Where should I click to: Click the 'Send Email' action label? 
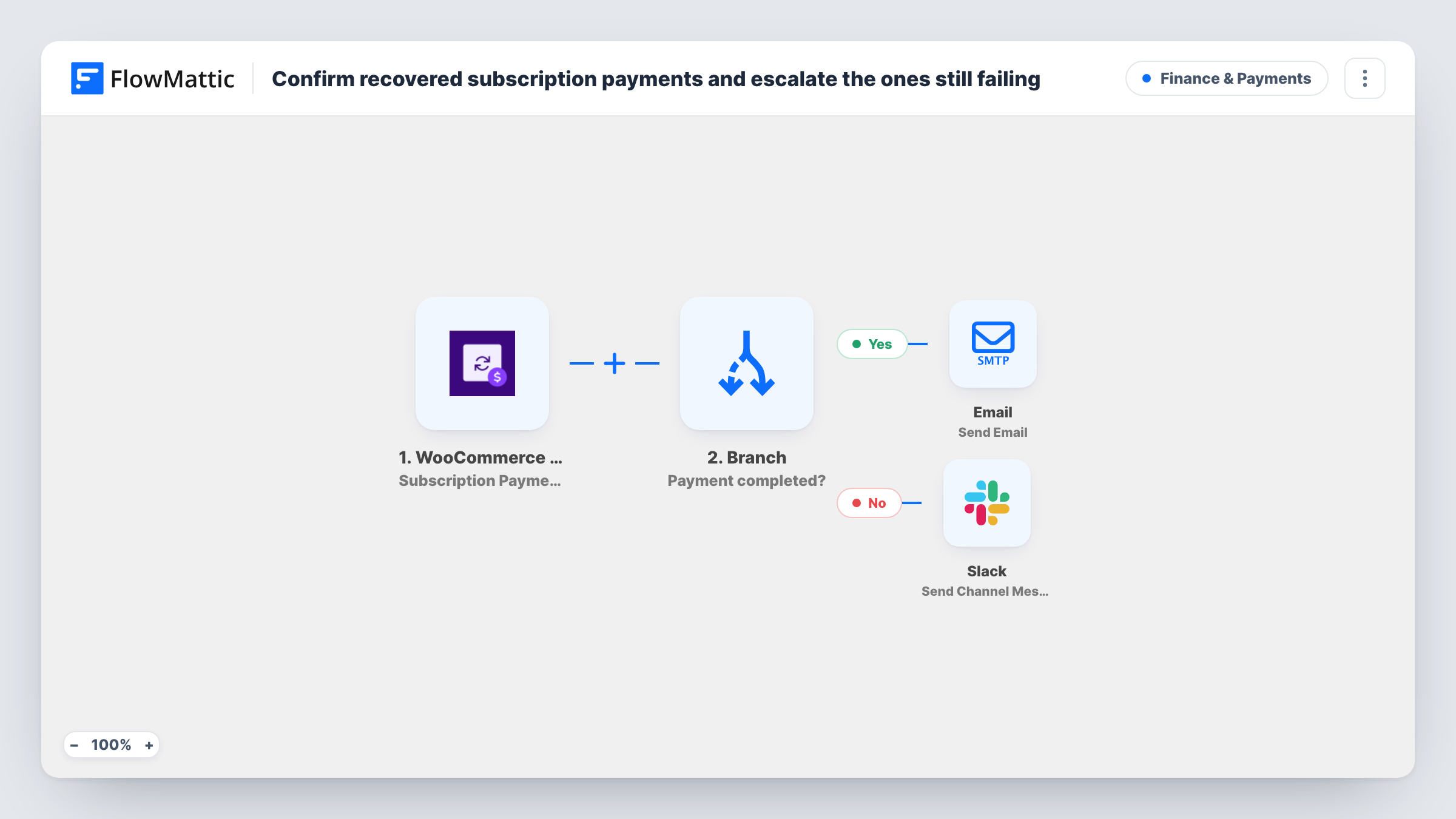(x=993, y=433)
